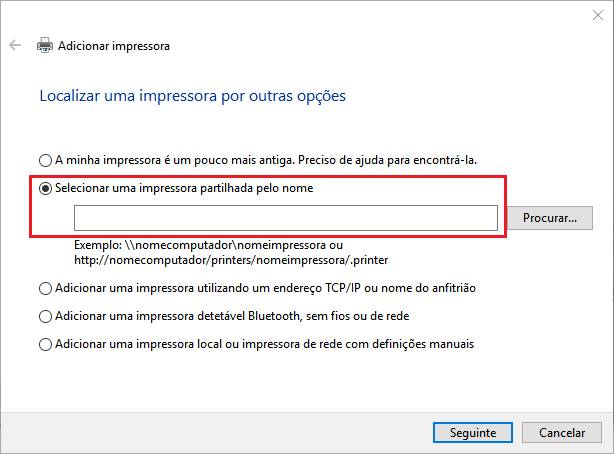Click the http://nomecomputador/printers example line
This screenshot has width=614, height=454.
tap(231, 260)
